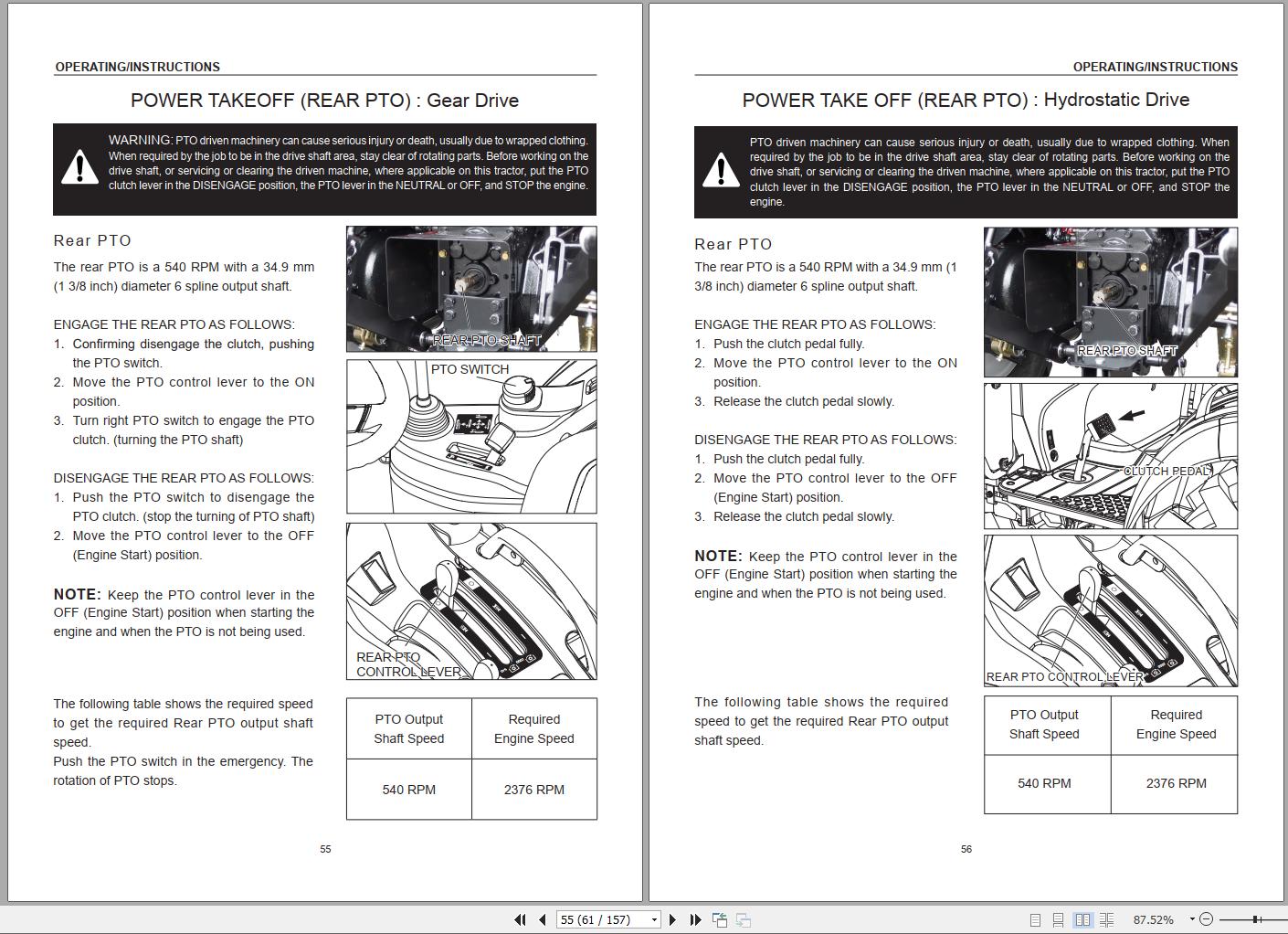Toggle two-page facing view
This screenshot has height=934, width=1288.
(1082, 919)
